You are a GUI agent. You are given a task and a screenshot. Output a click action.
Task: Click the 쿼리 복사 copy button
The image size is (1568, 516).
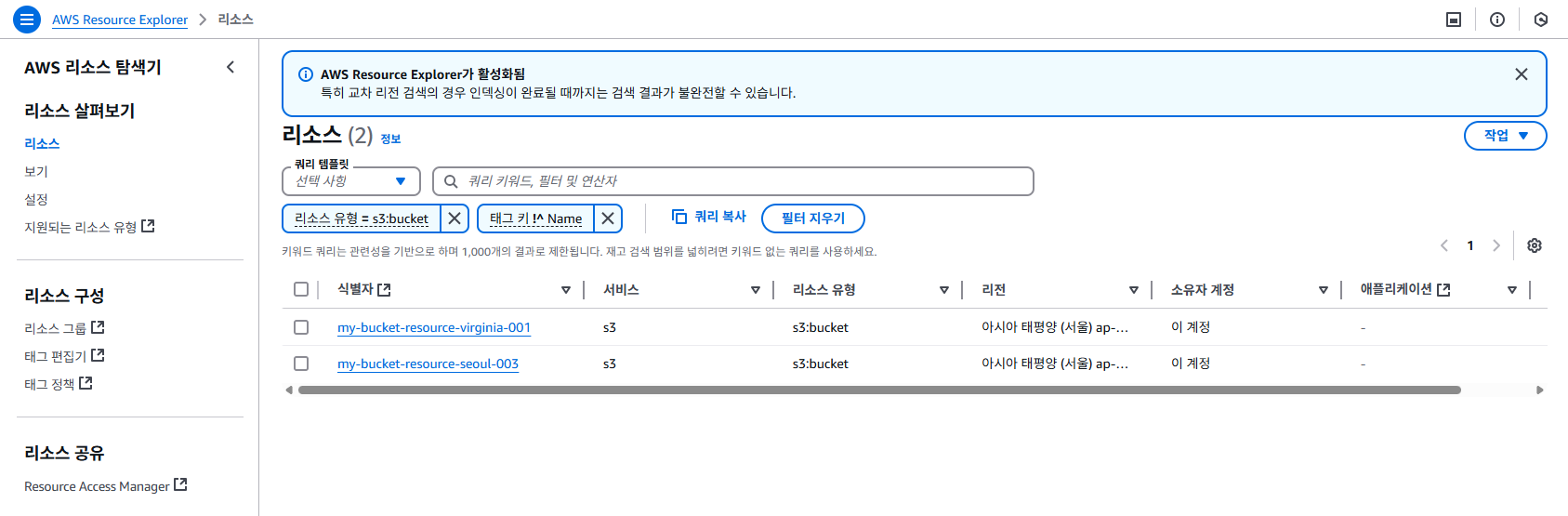click(709, 217)
